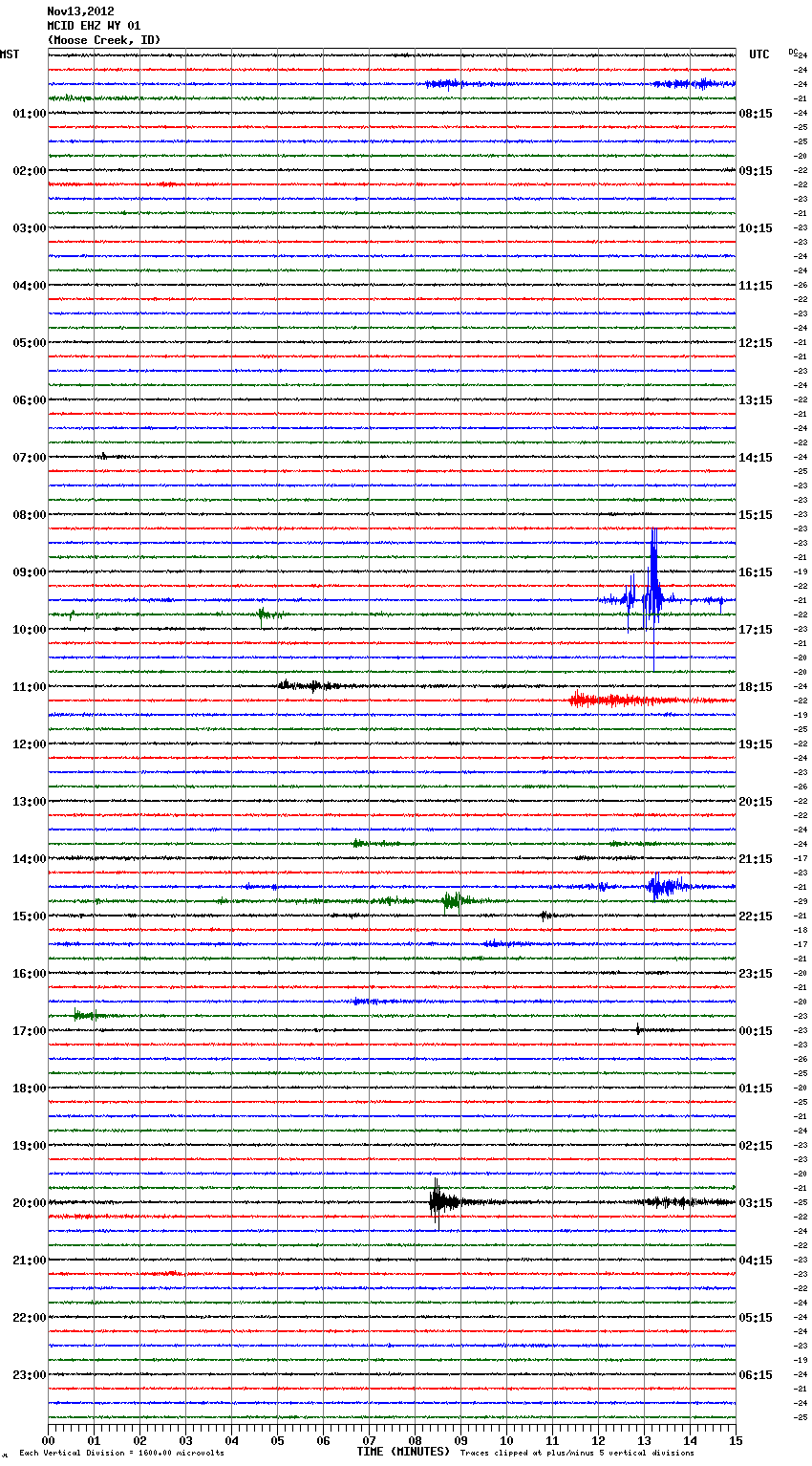Click minute 15 on the time axis

click(736, 1440)
